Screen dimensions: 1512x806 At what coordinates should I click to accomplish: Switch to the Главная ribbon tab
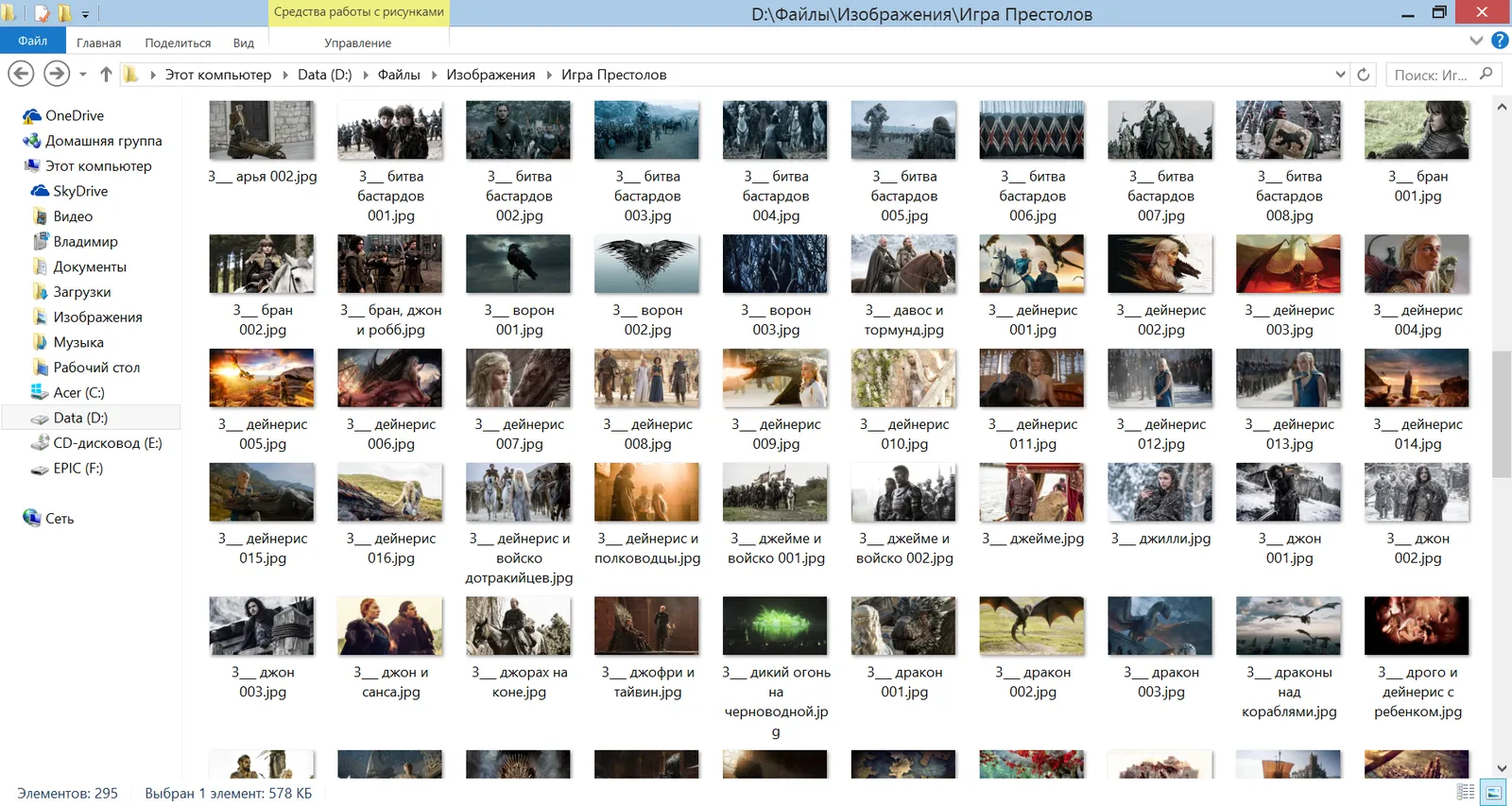tap(98, 43)
